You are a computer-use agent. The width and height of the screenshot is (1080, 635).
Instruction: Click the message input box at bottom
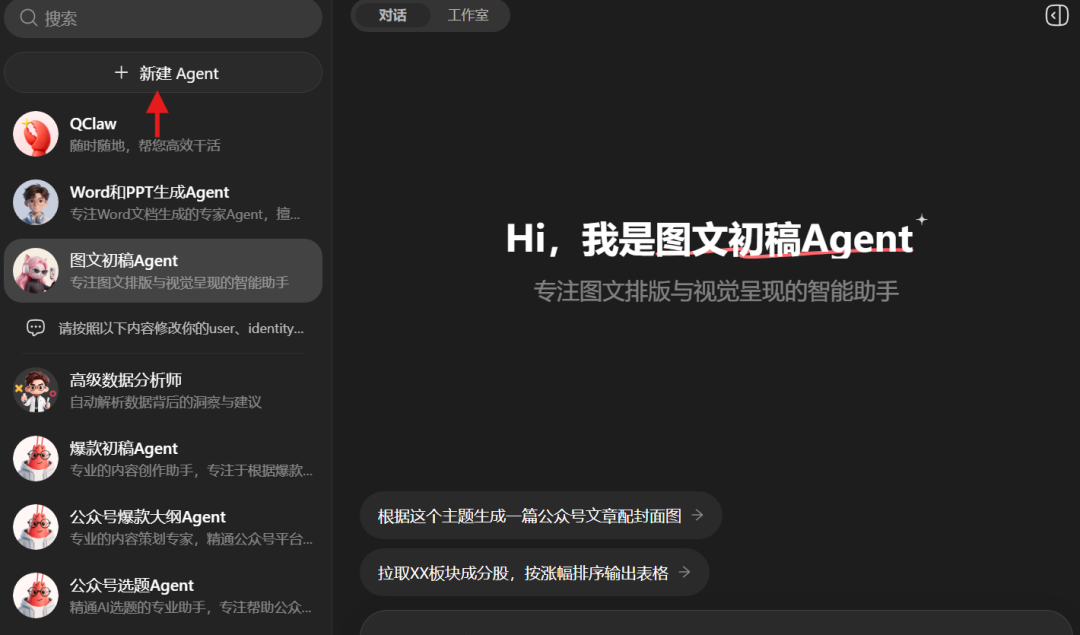coord(716,623)
